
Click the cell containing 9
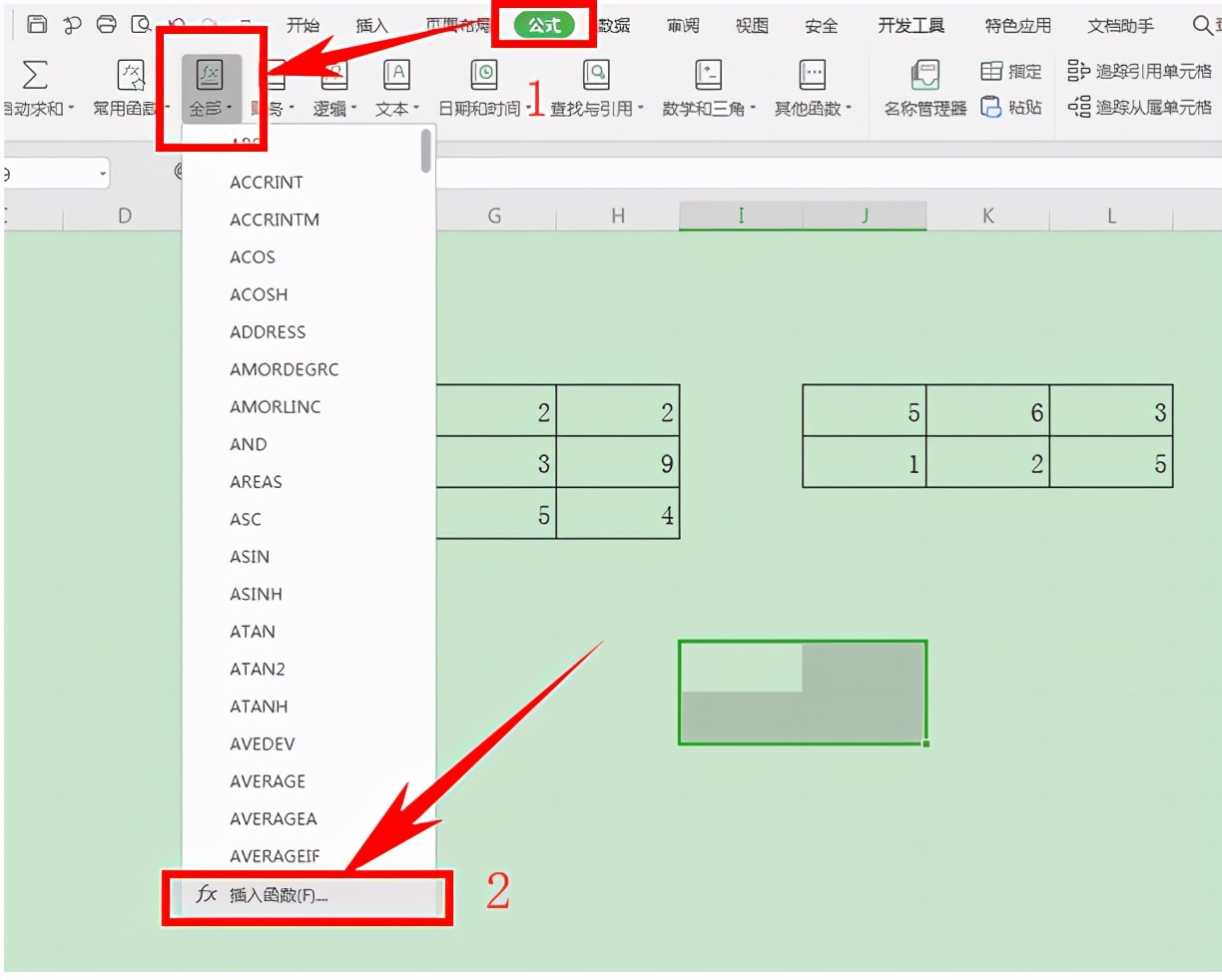(x=618, y=463)
